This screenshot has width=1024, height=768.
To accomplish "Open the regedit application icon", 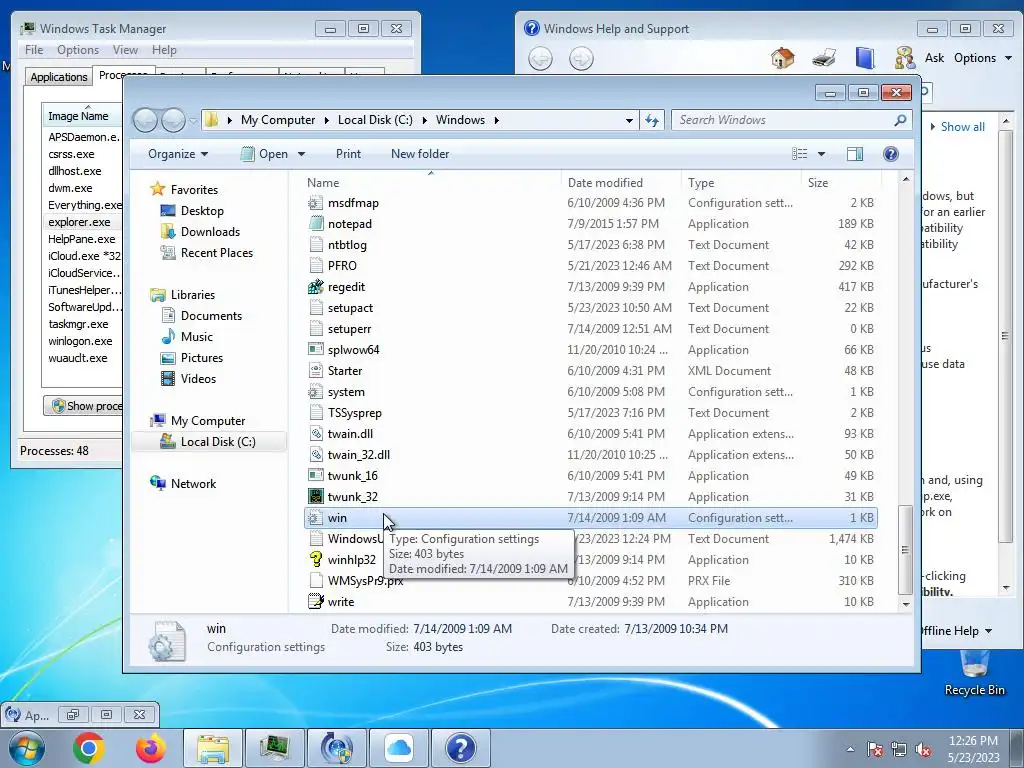I will coord(316,287).
